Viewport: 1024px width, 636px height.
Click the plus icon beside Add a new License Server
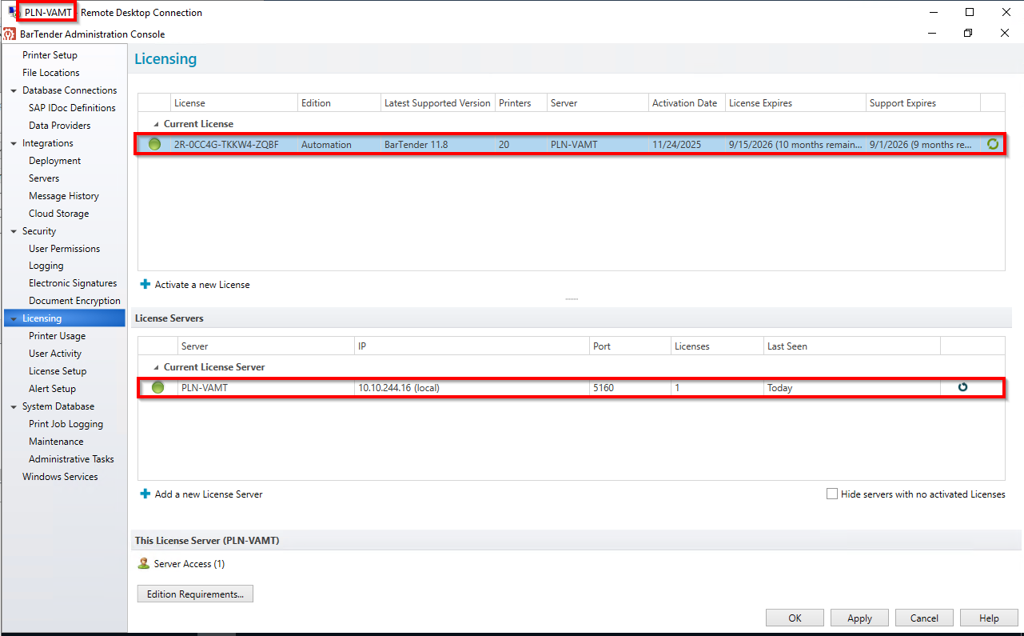(145, 494)
